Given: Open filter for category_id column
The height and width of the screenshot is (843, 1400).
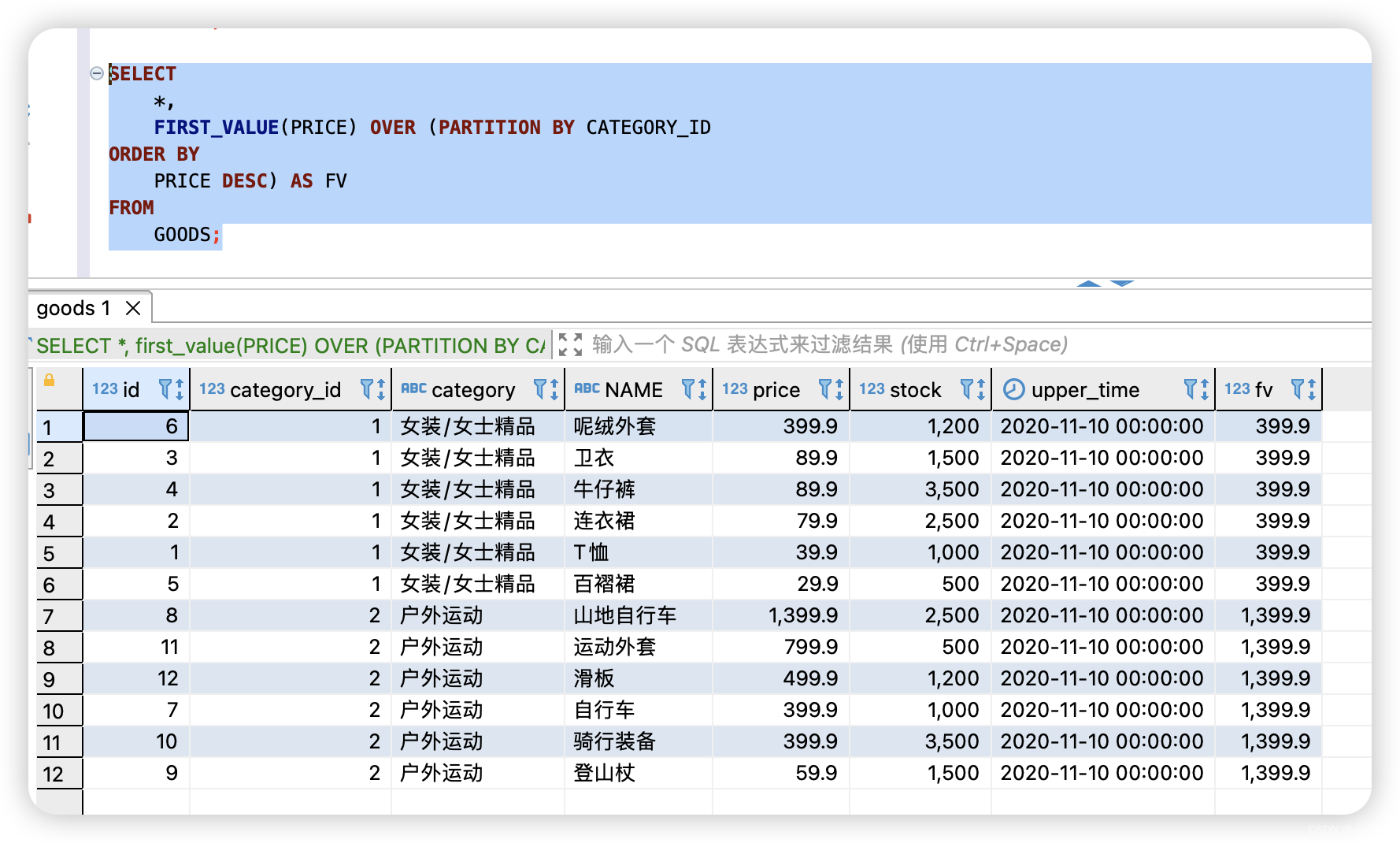Looking at the screenshot, I should [x=367, y=388].
